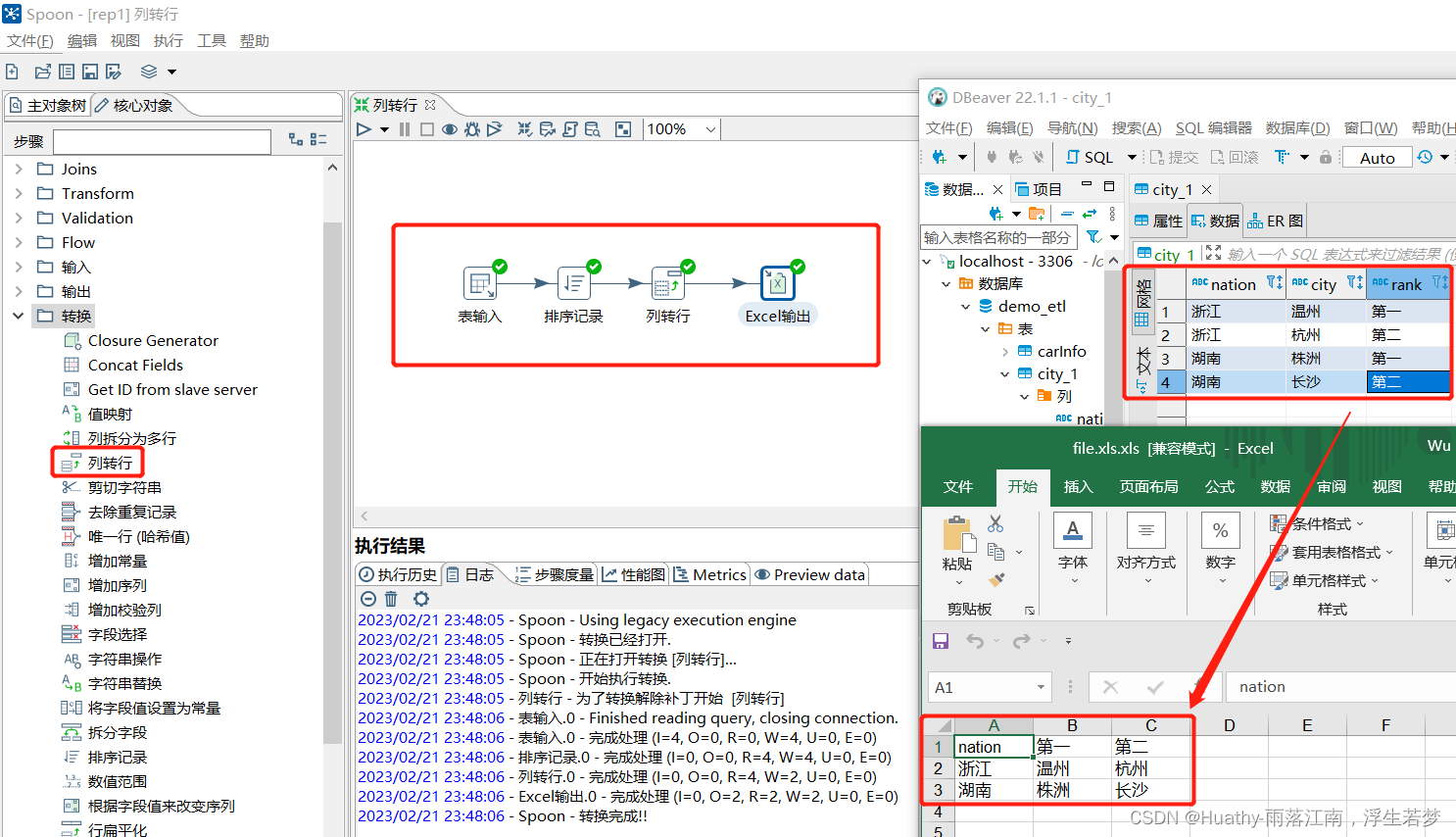The height and width of the screenshot is (837, 1456).
Task: Click the impact analysis icon on canvas toolbar
Action: coord(548,129)
